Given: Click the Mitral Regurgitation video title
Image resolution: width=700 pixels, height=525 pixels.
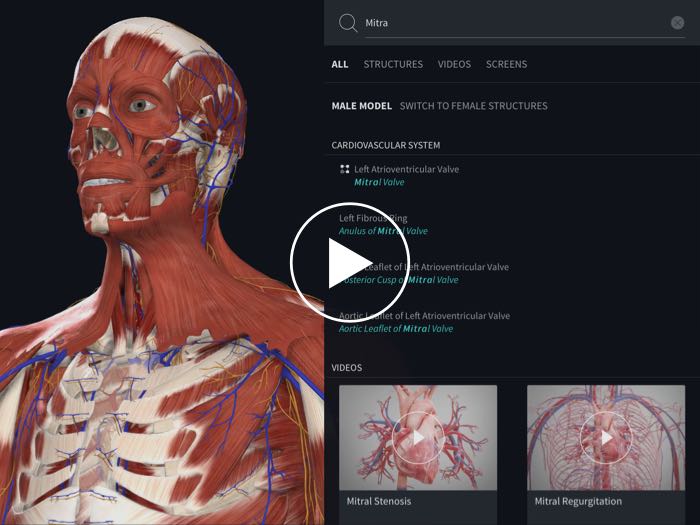Looking at the screenshot, I should [578, 501].
